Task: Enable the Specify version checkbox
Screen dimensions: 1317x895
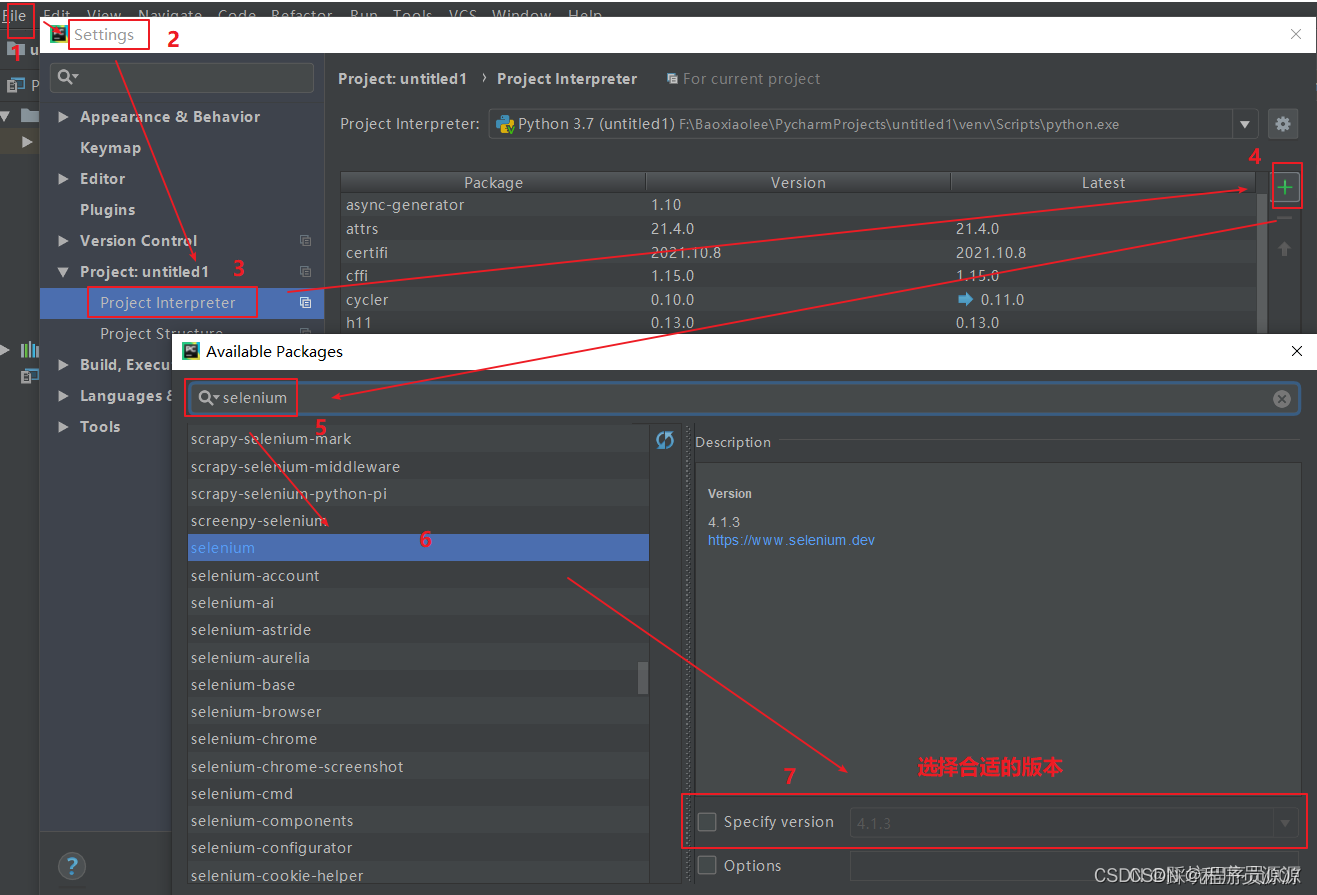Action: 707,822
